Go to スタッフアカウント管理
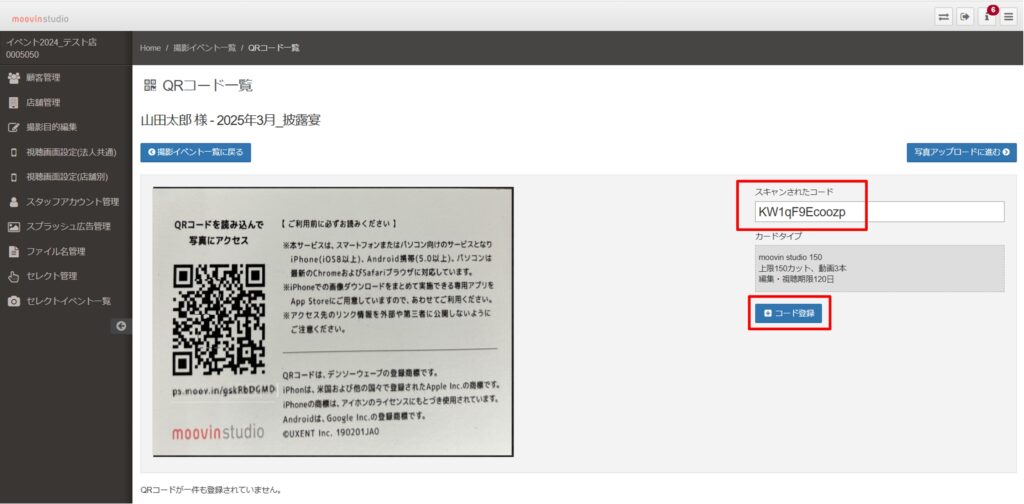The height and width of the screenshot is (504, 1024). tap(72, 202)
